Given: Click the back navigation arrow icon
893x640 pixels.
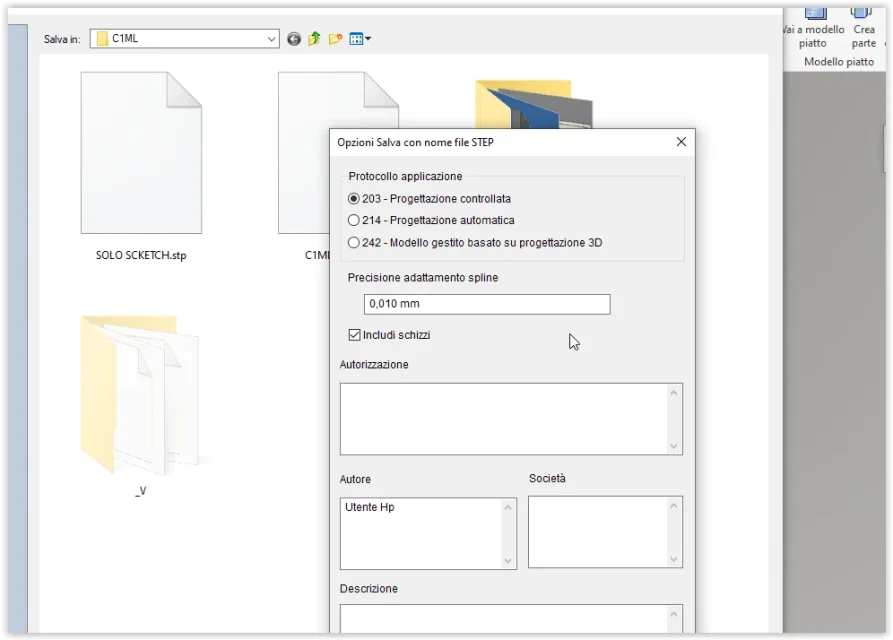Looking at the screenshot, I should coord(294,39).
